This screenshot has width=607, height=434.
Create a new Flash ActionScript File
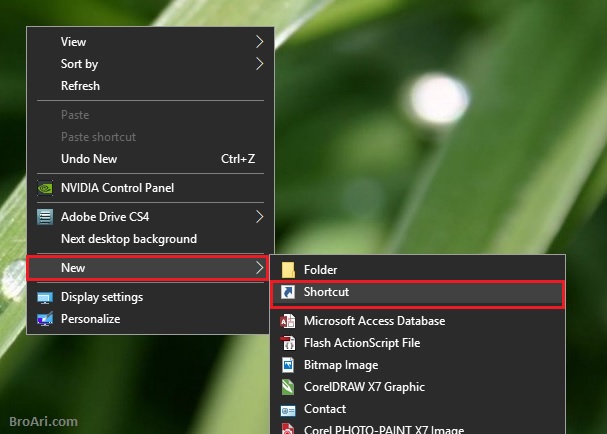click(418, 343)
